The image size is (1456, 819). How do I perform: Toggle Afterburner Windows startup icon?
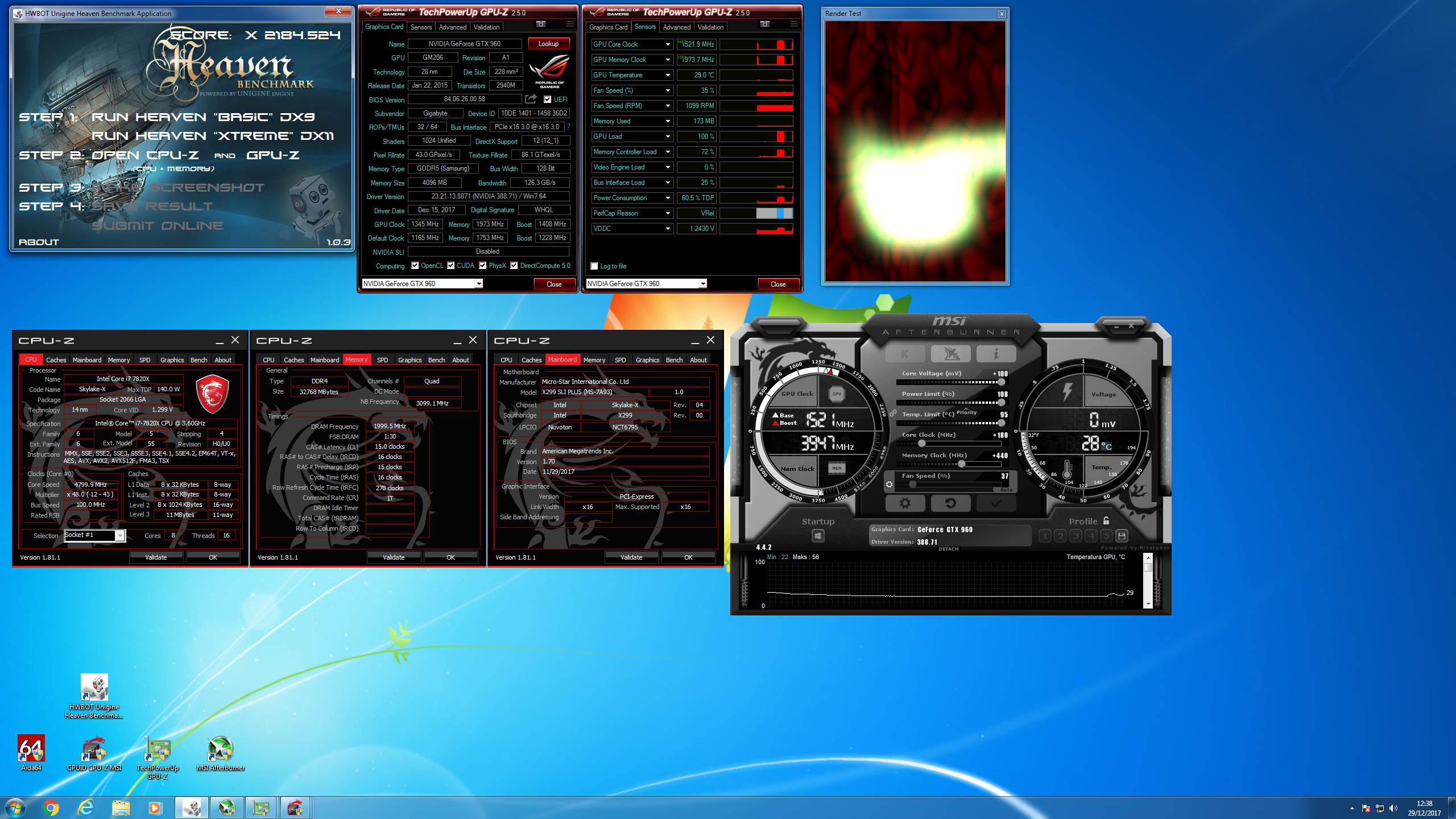pos(817,536)
